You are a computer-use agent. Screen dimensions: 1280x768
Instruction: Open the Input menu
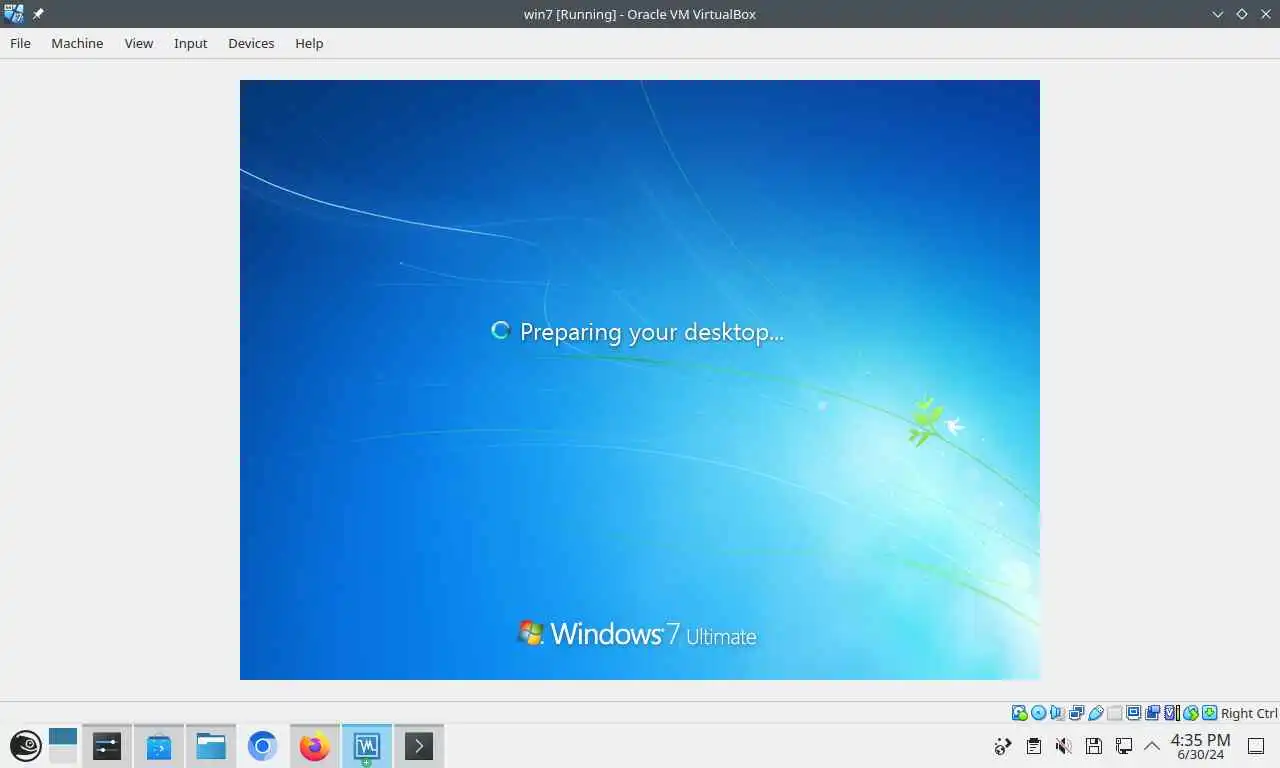click(190, 43)
